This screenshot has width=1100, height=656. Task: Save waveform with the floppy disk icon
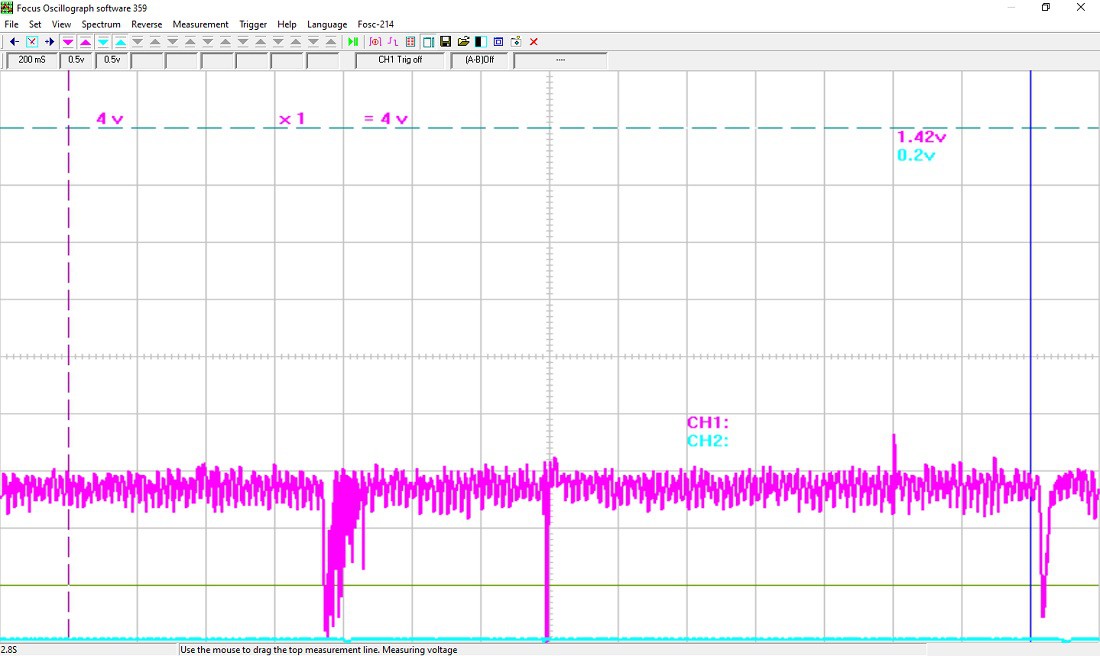(445, 42)
